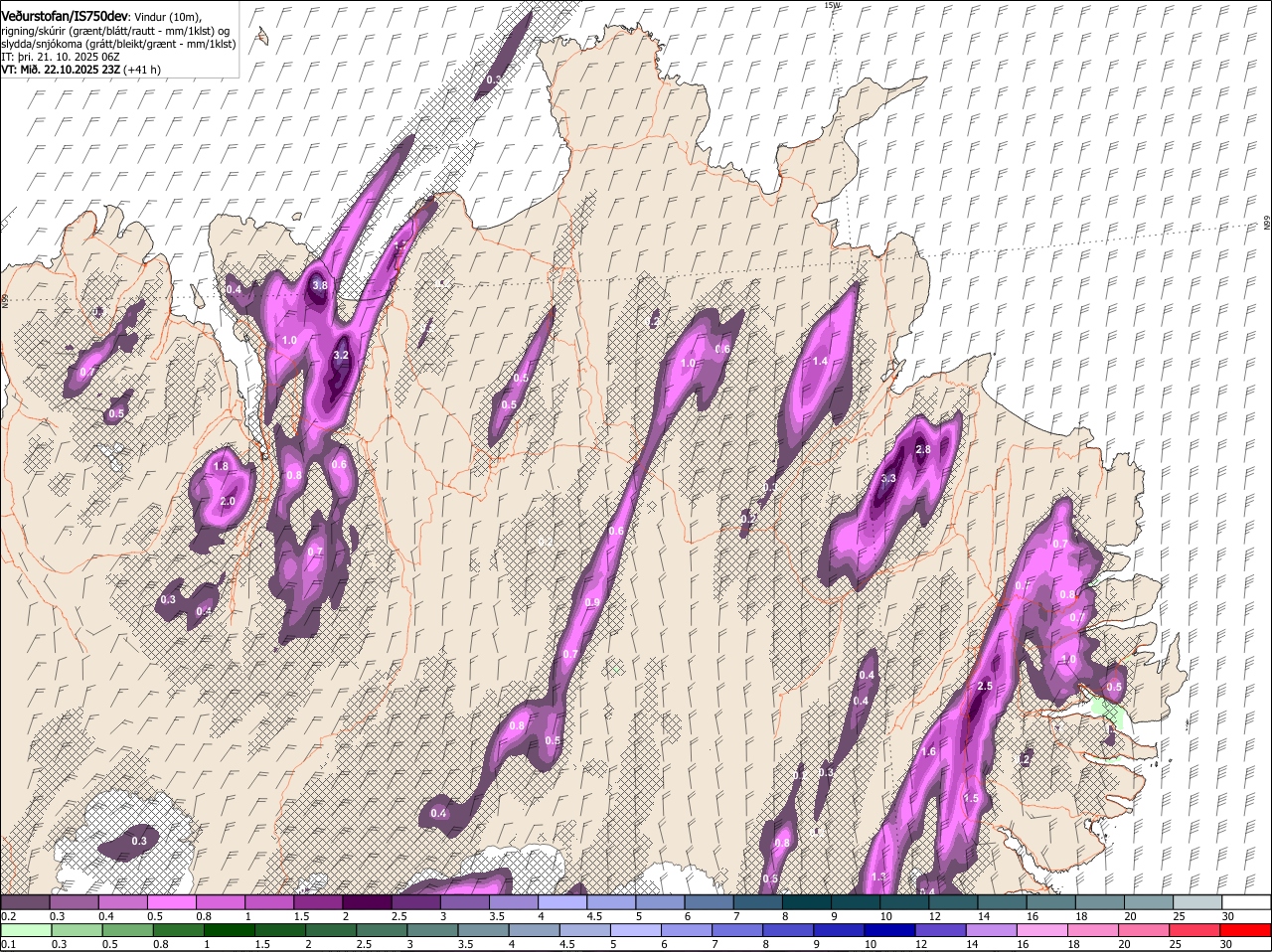Click the '2.0' precipitation value on the map
1272x952 pixels.
(228, 502)
